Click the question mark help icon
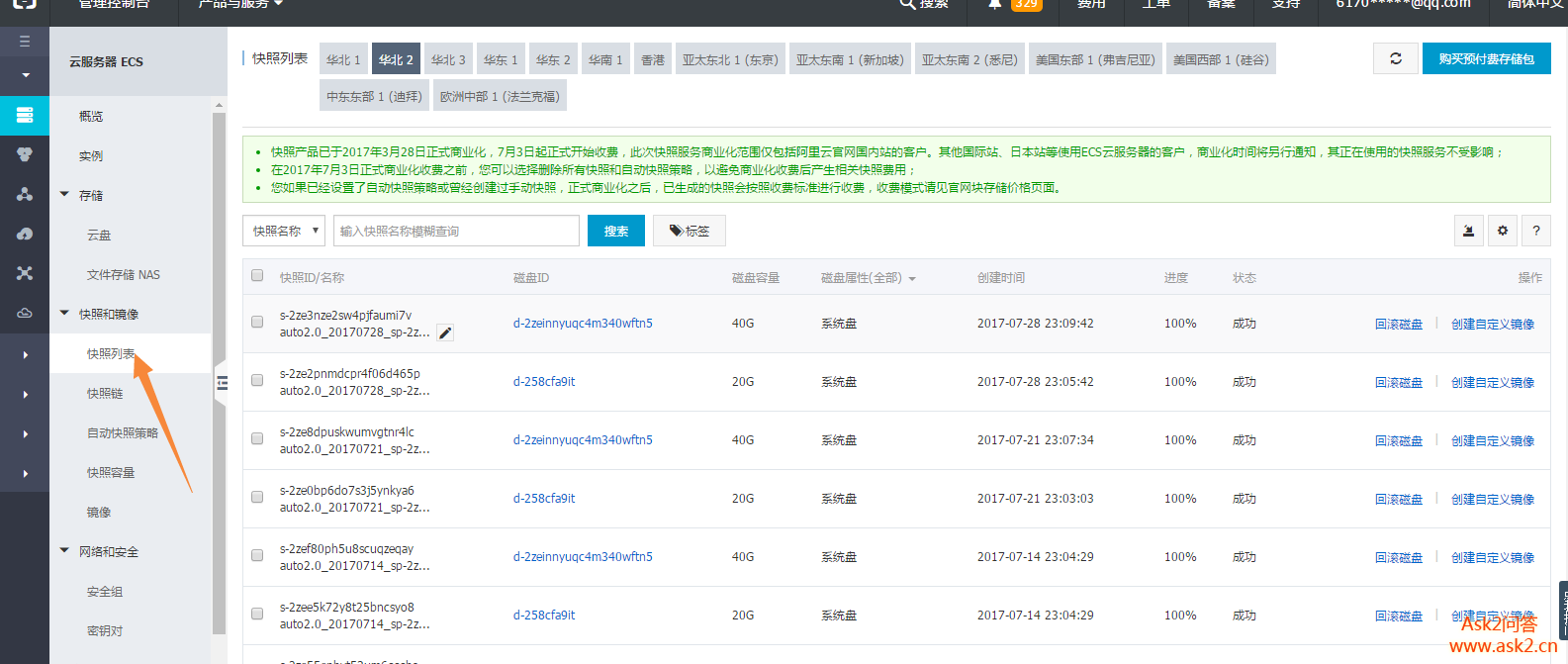The width and height of the screenshot is (1568, 664). point(1535,231)
